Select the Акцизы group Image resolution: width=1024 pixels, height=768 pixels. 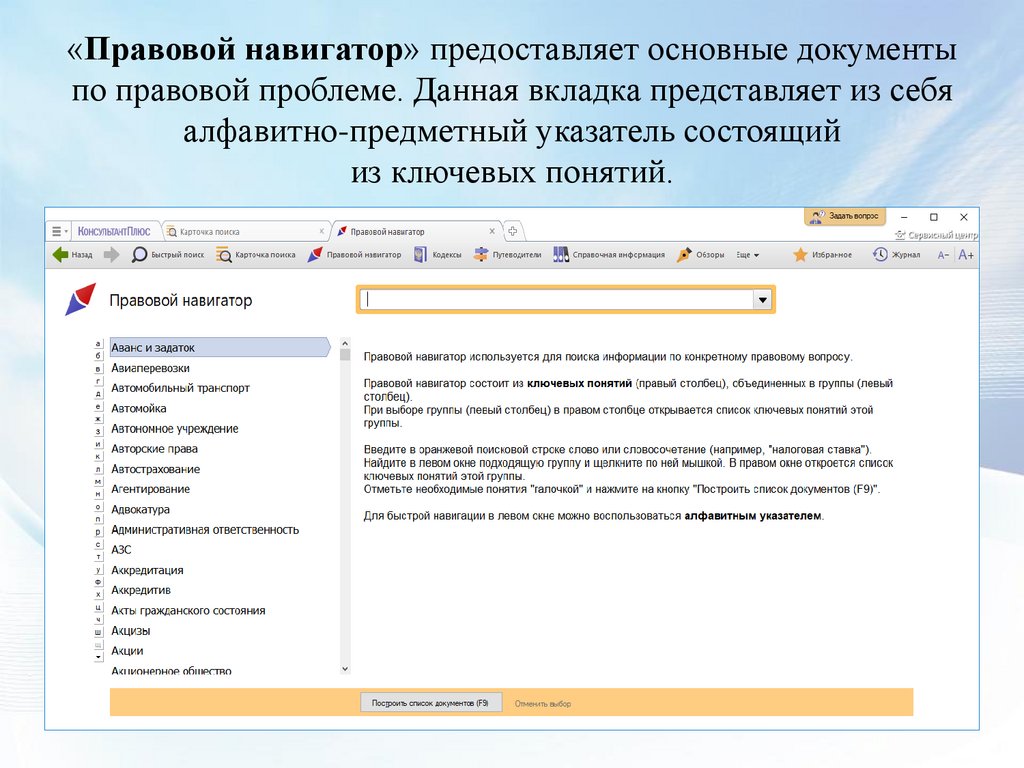coord(131,631)
